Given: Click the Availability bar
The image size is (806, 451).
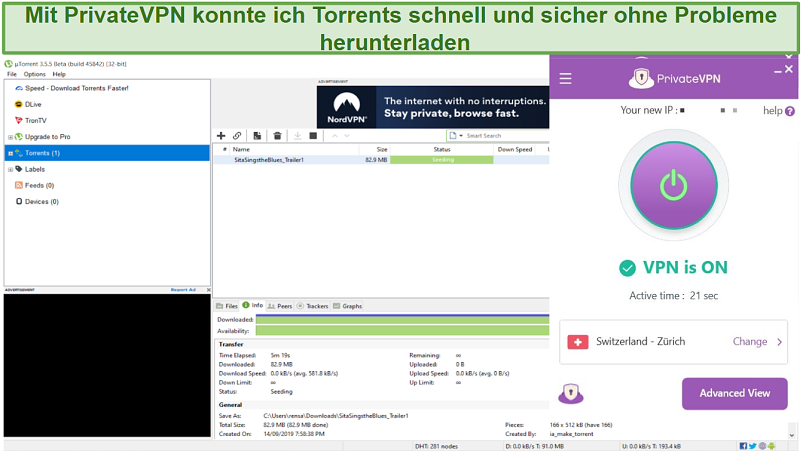Looking at the screenshot, I should (402, 331).
